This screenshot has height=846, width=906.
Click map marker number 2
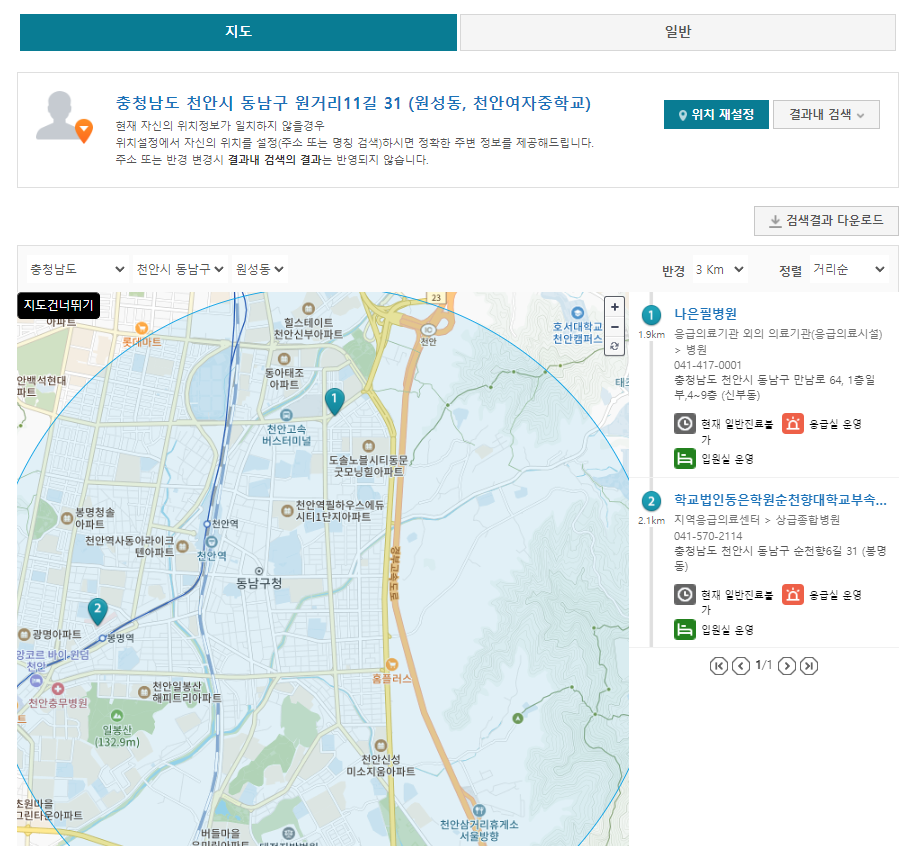coord(98,611)
